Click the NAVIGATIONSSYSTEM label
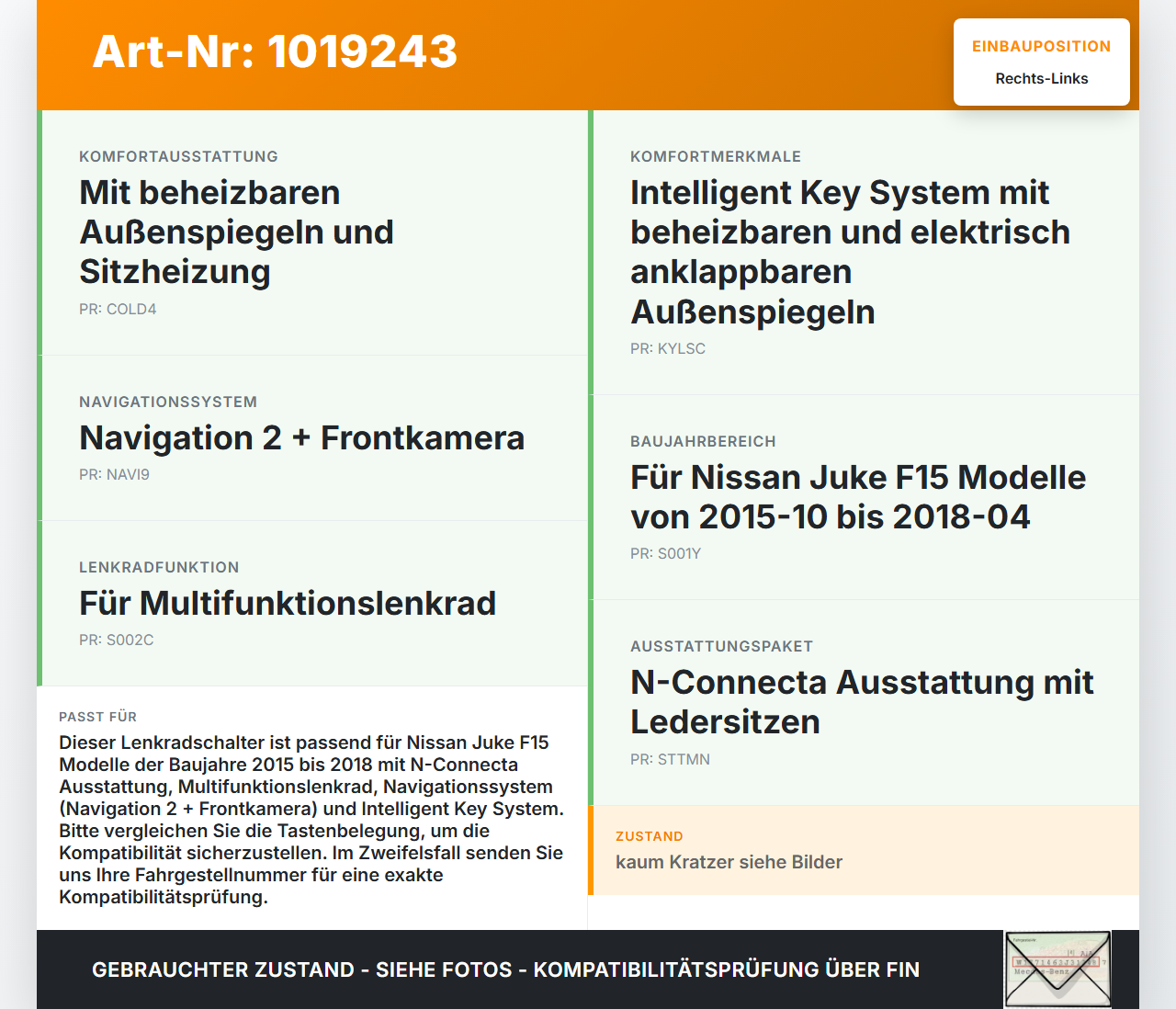 [168, 402]
